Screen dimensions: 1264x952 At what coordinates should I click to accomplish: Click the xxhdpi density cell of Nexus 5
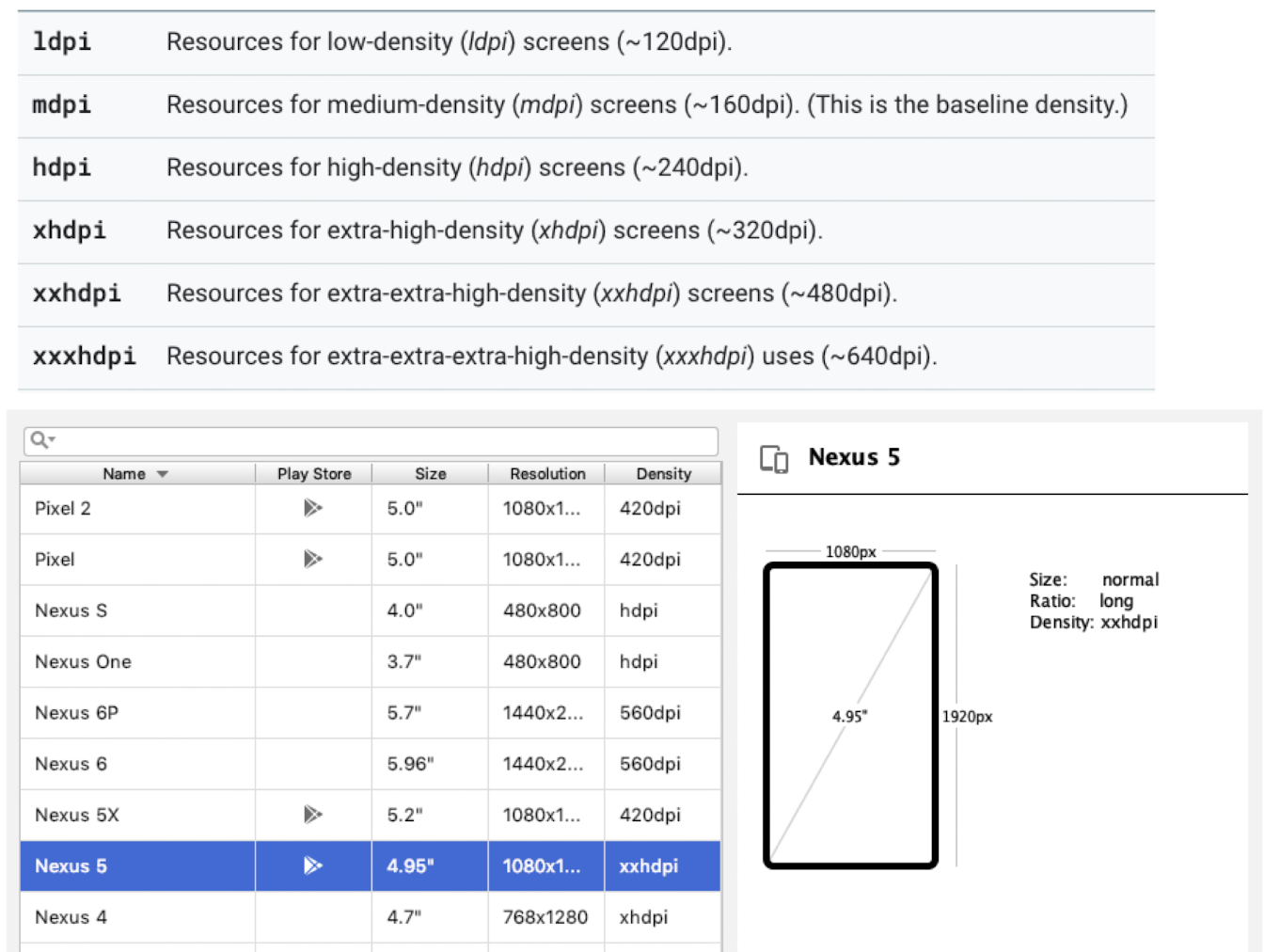pos(662,865)
